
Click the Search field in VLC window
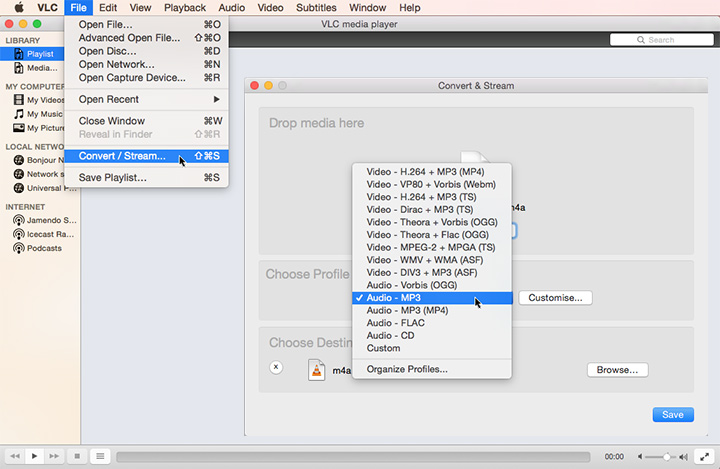661,40
